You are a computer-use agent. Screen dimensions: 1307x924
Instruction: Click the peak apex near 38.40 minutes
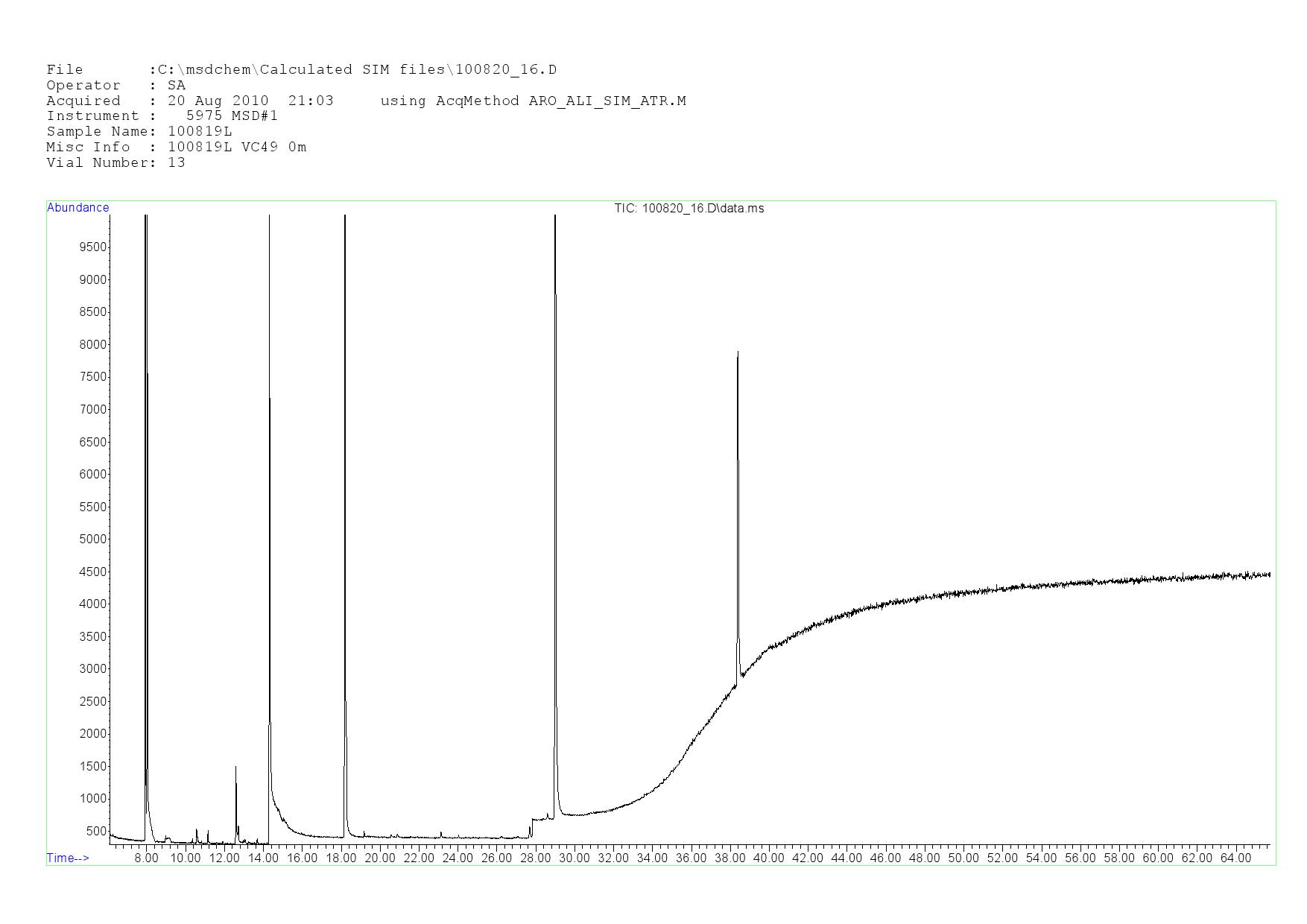[x=738, y=354]
